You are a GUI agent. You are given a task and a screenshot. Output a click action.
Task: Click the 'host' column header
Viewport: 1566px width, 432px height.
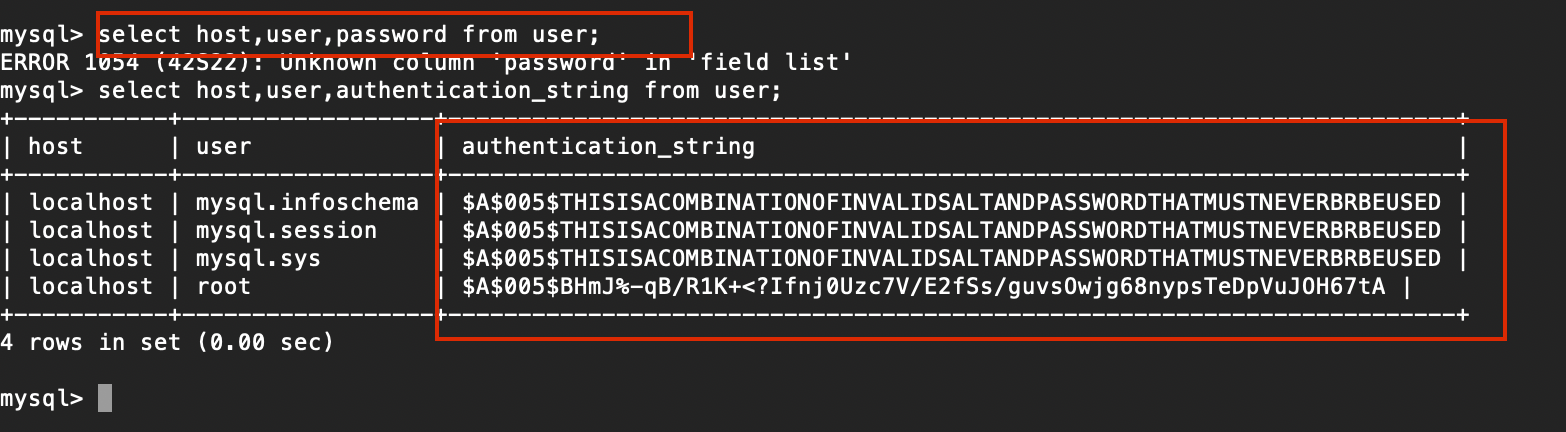pyautogui.click(x=55, y=147)
